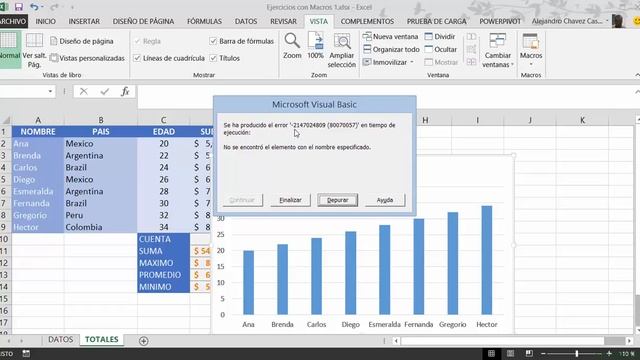Switch to the DATOS sheet tab

coord(60,340)
